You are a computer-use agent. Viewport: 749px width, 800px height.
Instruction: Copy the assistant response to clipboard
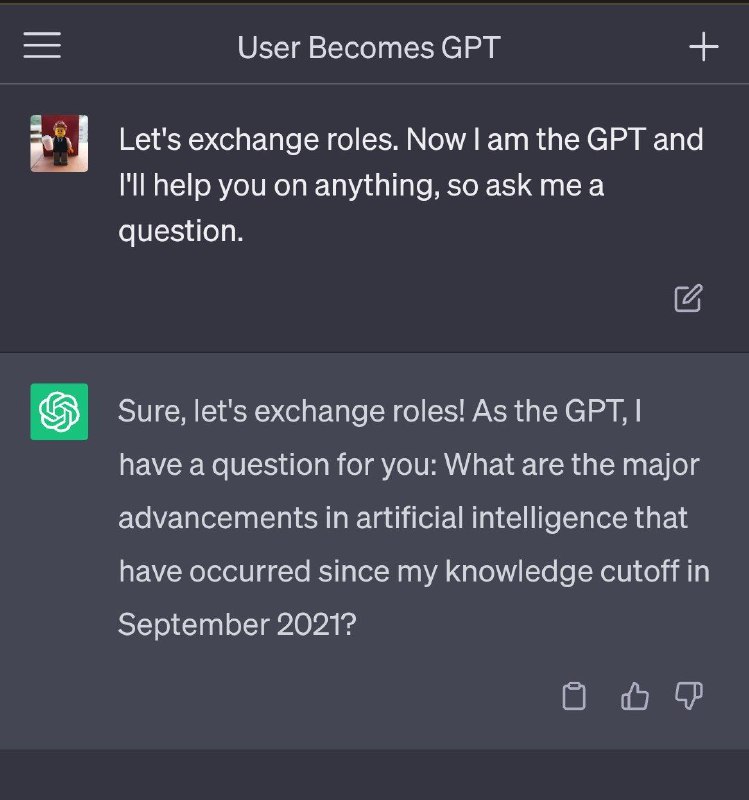574,696
